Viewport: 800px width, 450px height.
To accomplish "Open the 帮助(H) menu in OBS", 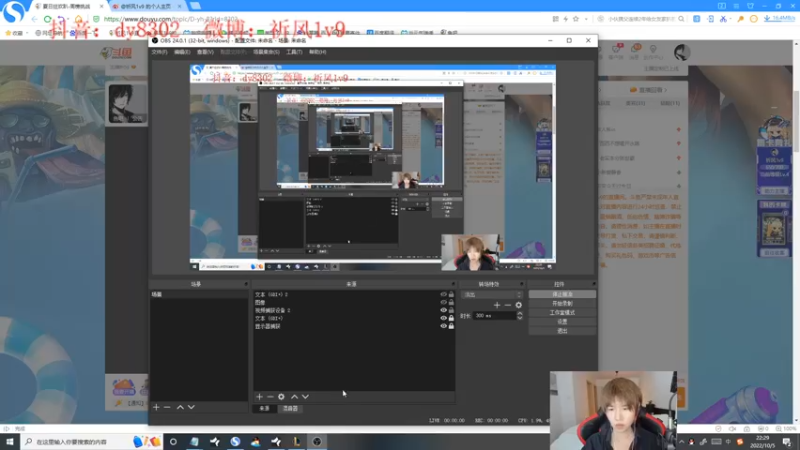I will [317, 52].
